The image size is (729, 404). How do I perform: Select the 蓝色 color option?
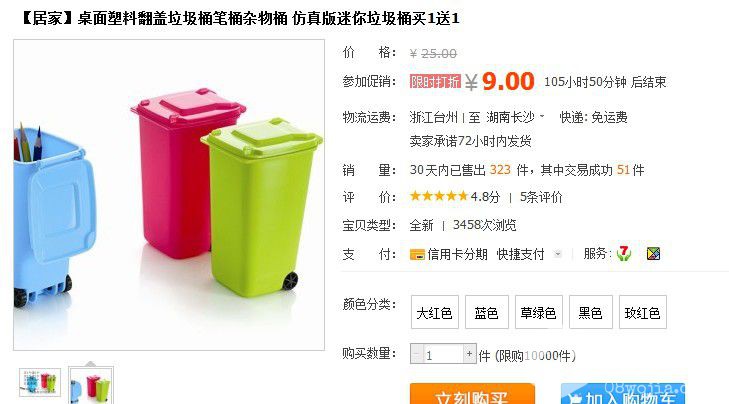tap(487, 312)
